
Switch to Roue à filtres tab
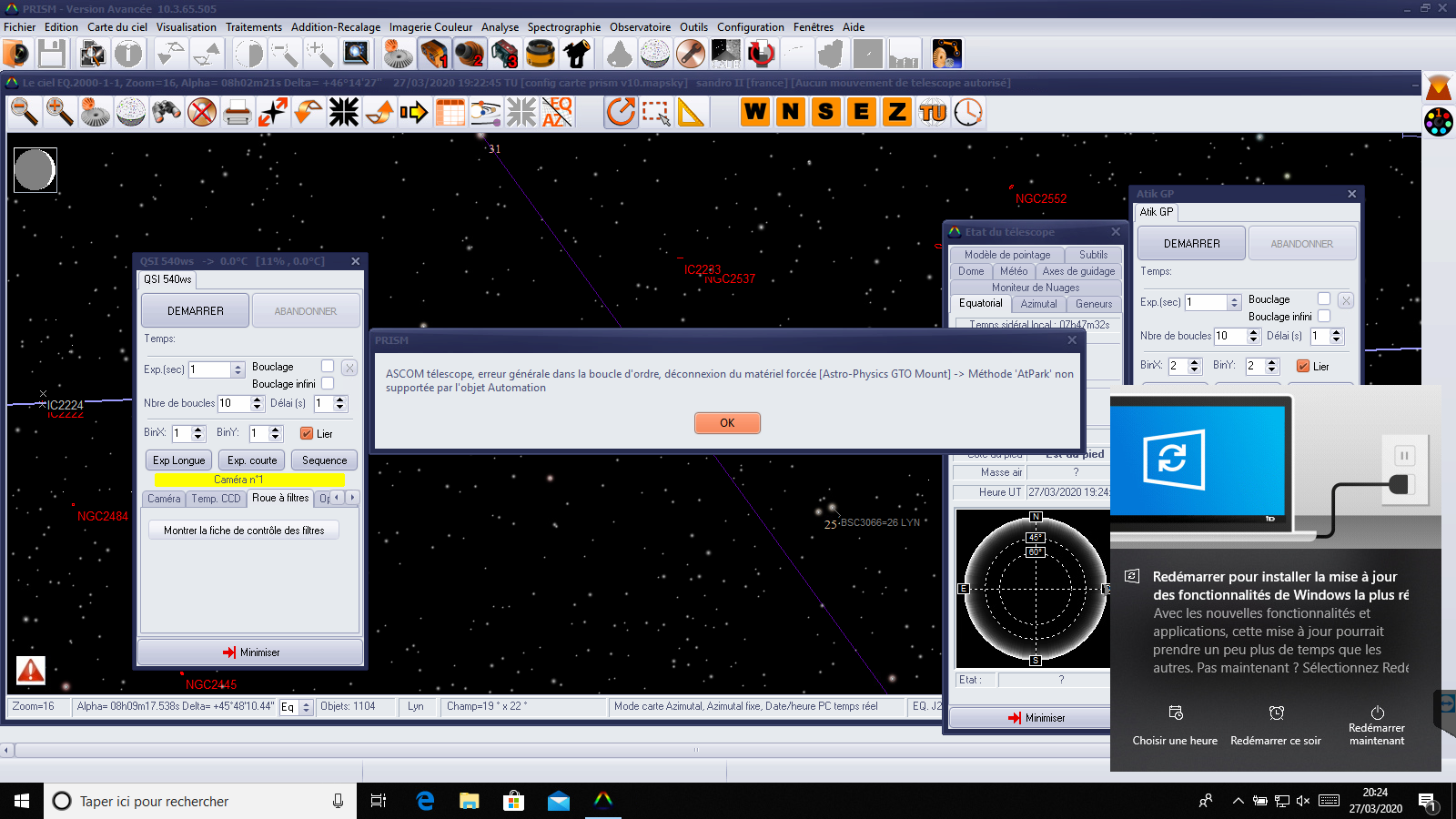tap(280, 498)
